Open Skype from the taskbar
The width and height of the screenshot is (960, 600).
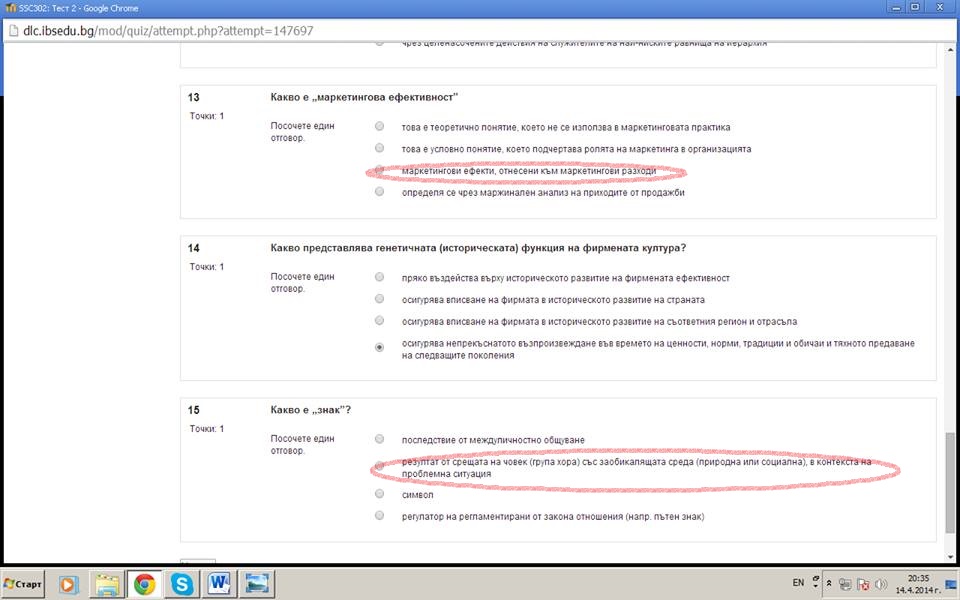pos(182,584)
